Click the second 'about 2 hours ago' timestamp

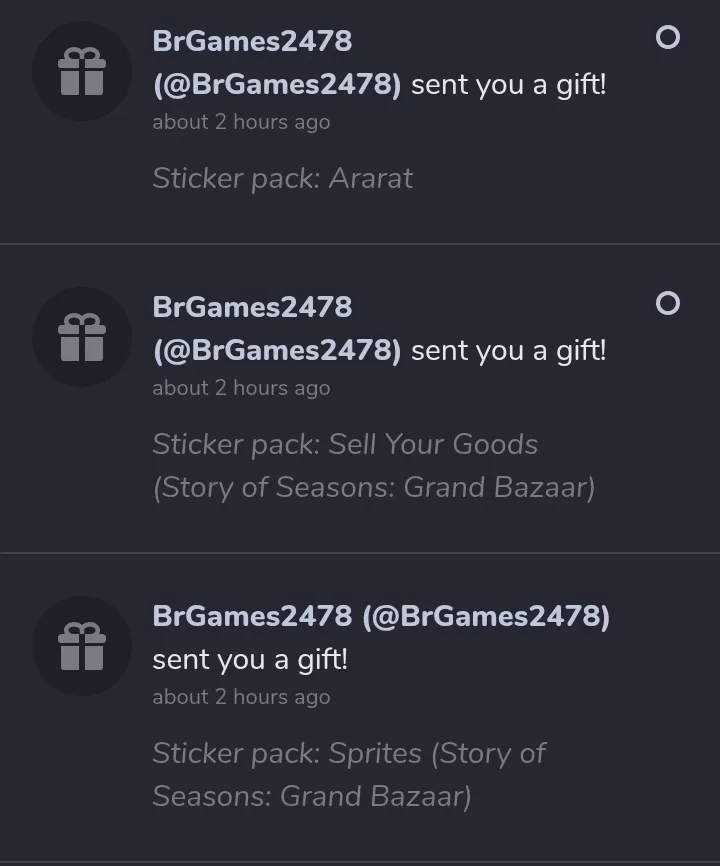tap(241, 388)
